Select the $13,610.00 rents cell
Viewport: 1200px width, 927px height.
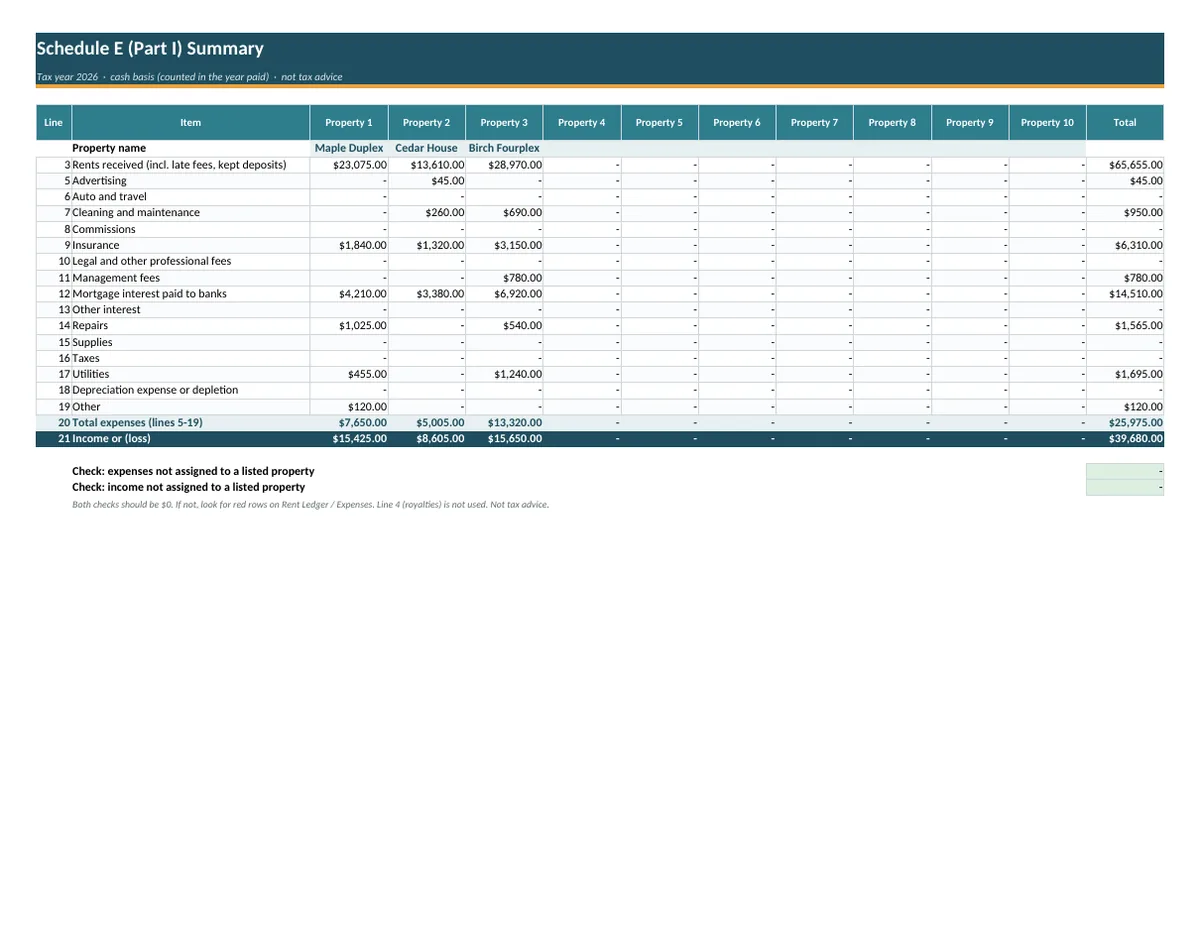tap(427, 164)
